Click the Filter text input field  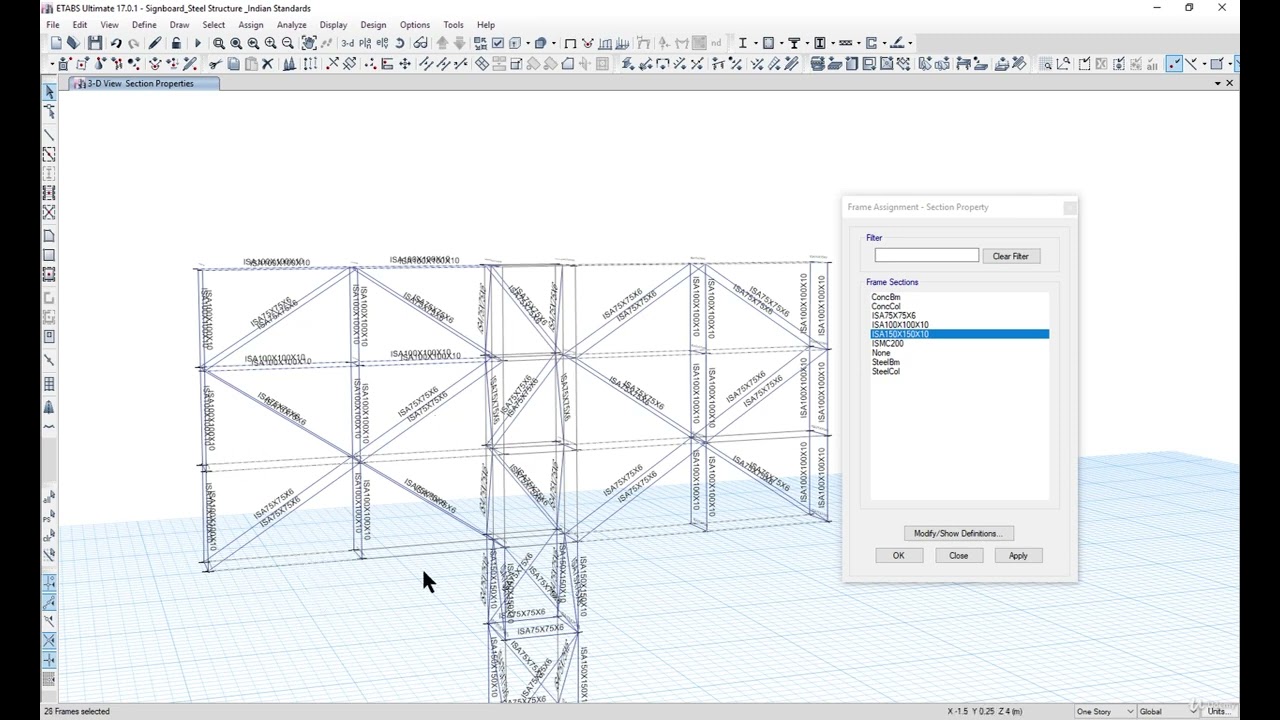pos(926,256)
